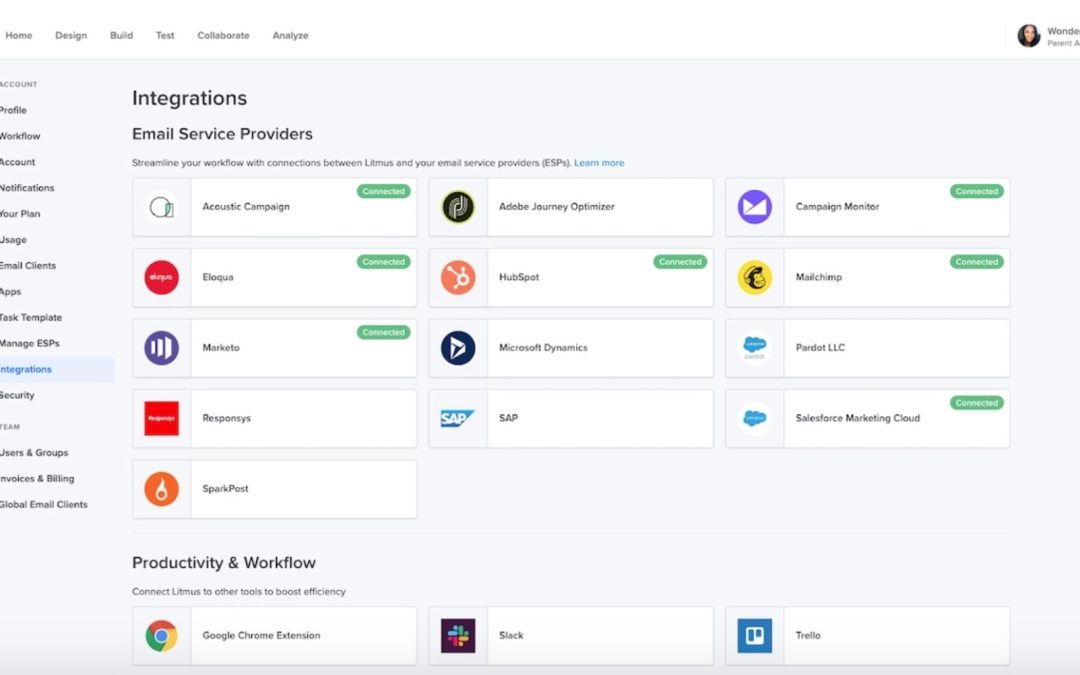The image size is (1080, 675).
Task: Click the Microsoft Dynamics logo icon
Action: click(458, 348)
